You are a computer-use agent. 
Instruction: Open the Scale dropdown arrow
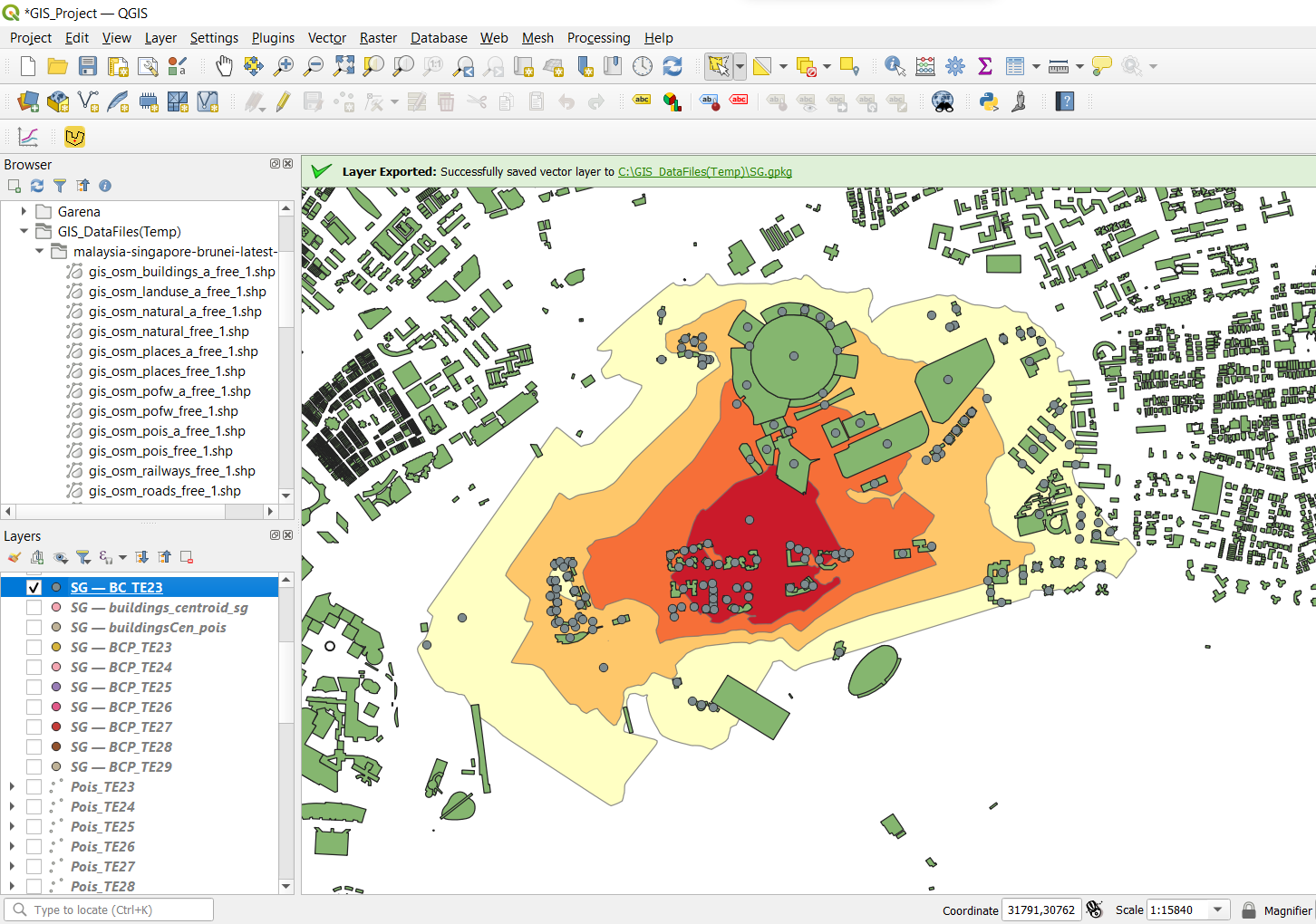pos(1218,910)
